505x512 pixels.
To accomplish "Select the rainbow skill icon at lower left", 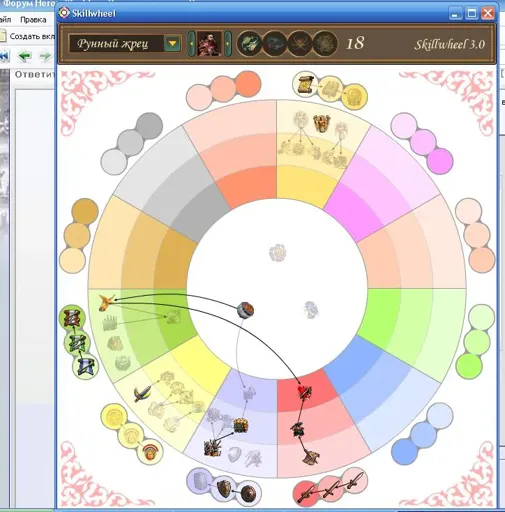I will click(x=150, y=452).
